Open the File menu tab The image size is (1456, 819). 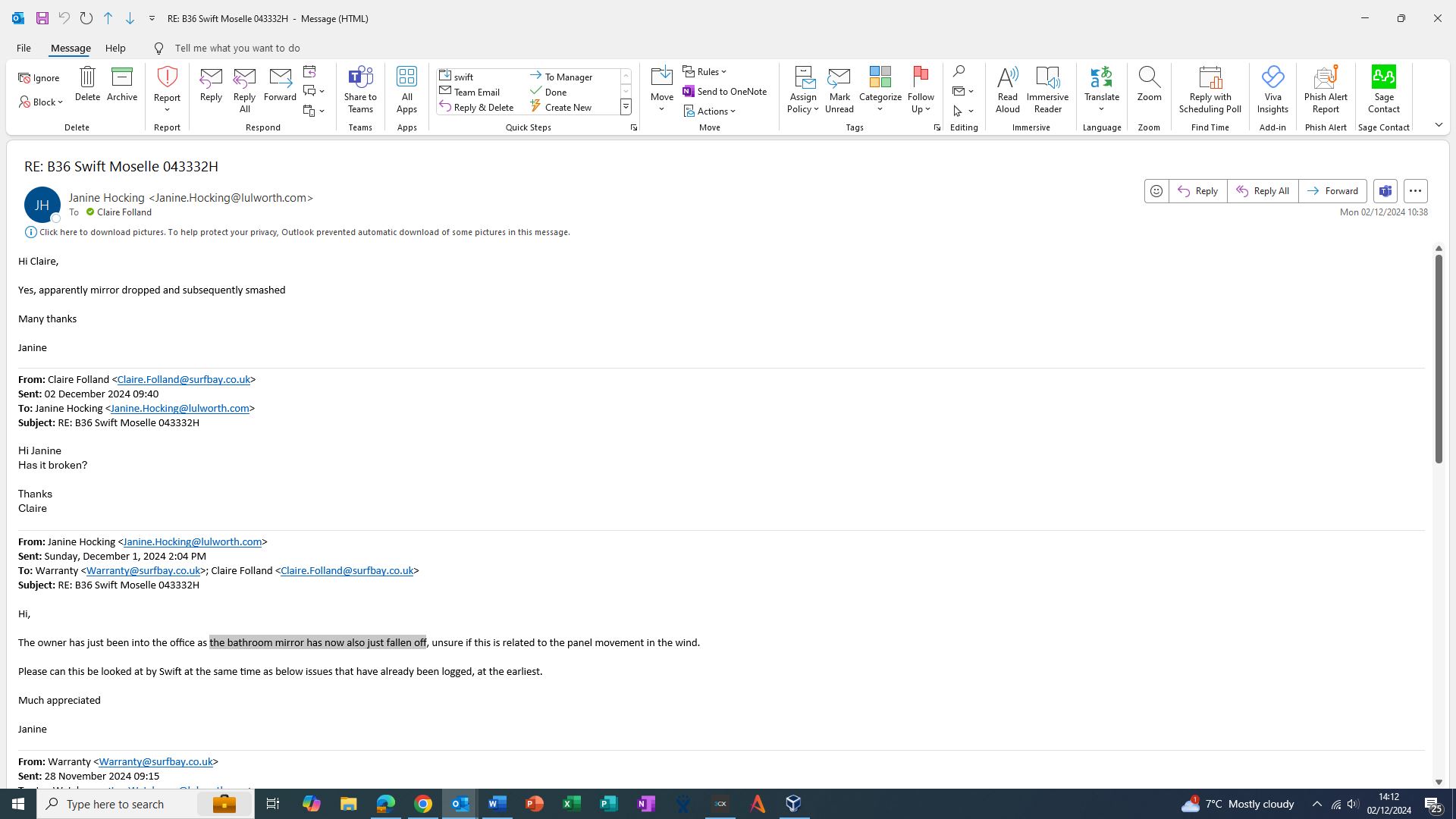24,48
